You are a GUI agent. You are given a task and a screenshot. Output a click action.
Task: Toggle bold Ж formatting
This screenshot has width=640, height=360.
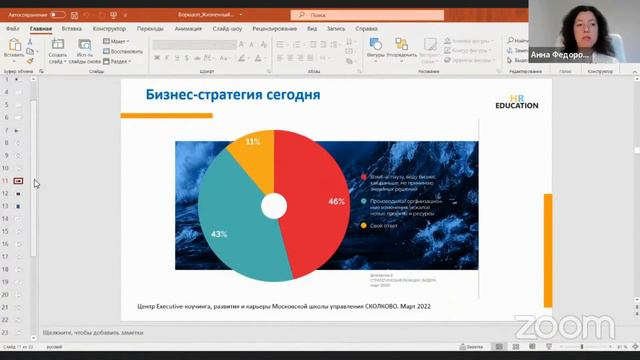click(x=157, y=58)
